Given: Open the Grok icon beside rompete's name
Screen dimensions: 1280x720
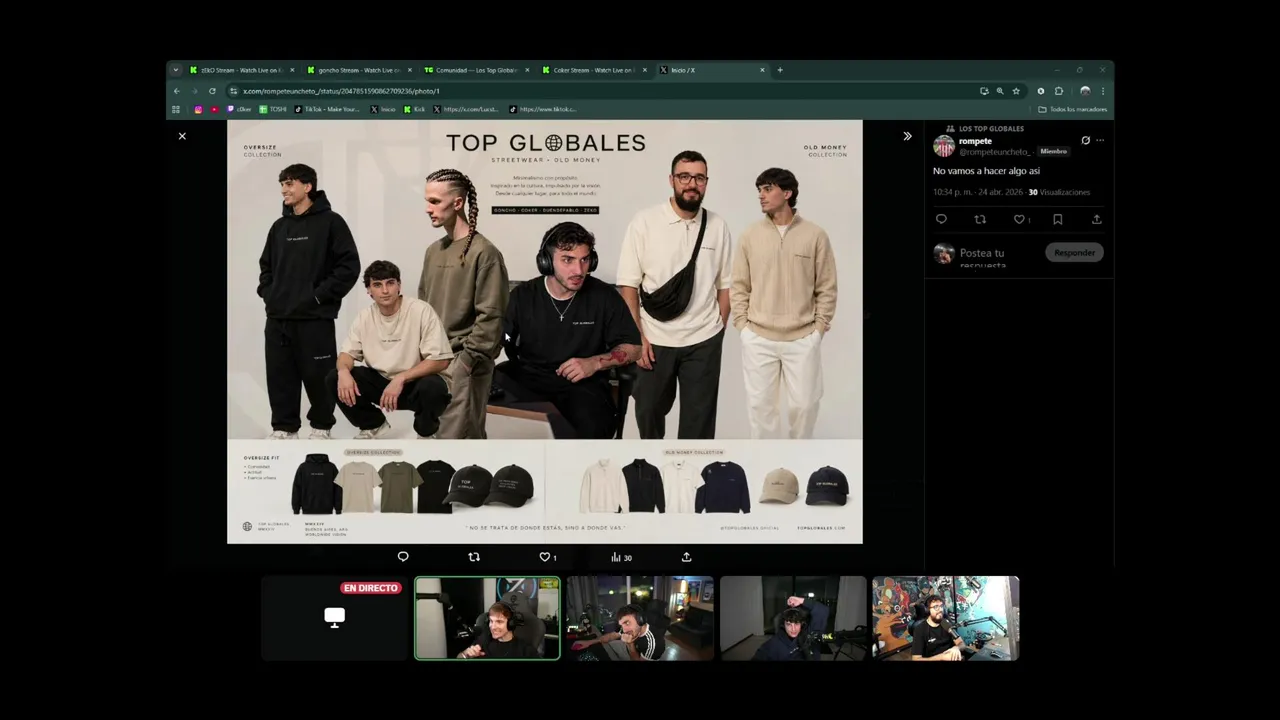Looking at the screenshot, I should pyautogui.click(x=1085, y=141).
